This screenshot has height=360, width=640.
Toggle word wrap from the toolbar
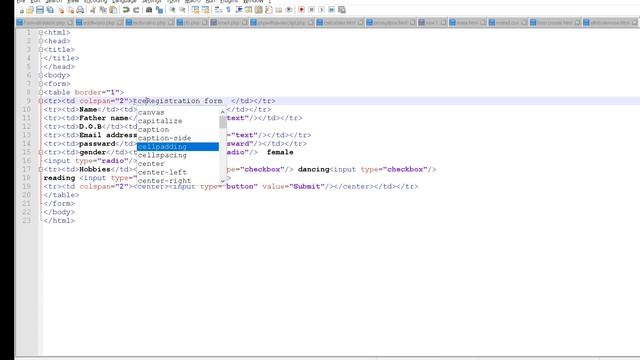pyautogui.click(x=218, y=10)
